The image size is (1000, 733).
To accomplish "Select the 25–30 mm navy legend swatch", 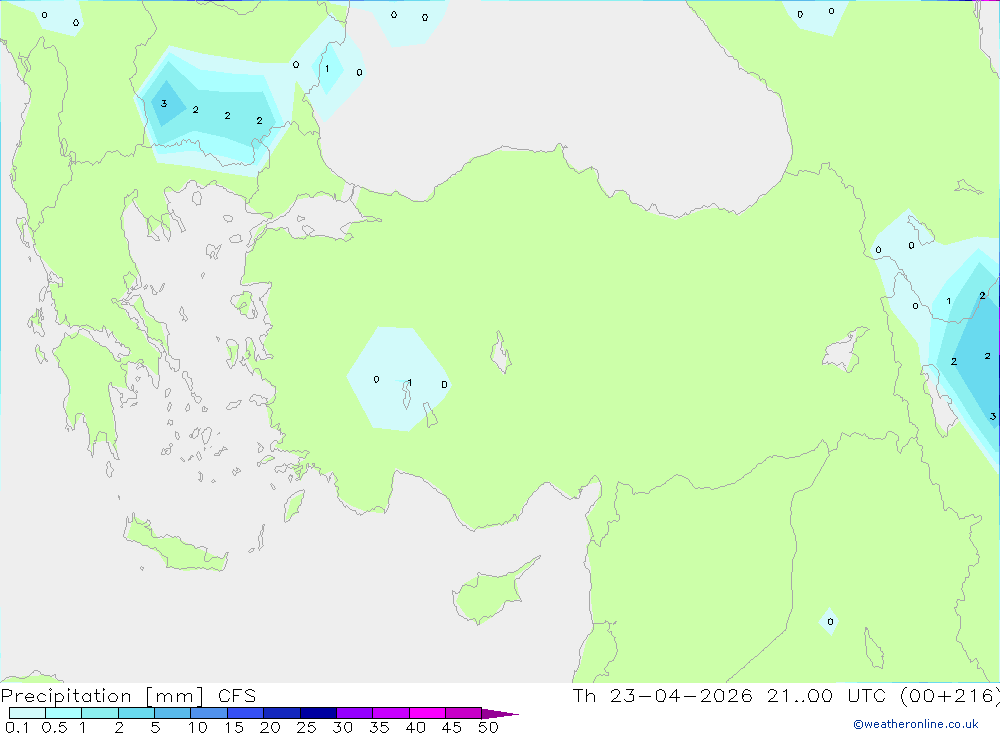I will 318,713.
